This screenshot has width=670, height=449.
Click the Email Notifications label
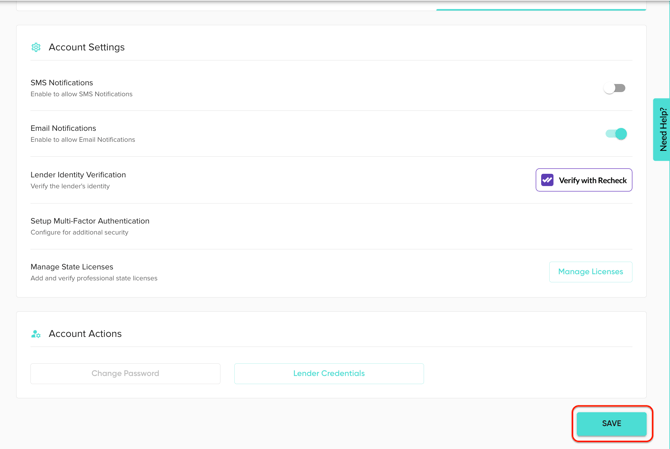click(63, 128)
